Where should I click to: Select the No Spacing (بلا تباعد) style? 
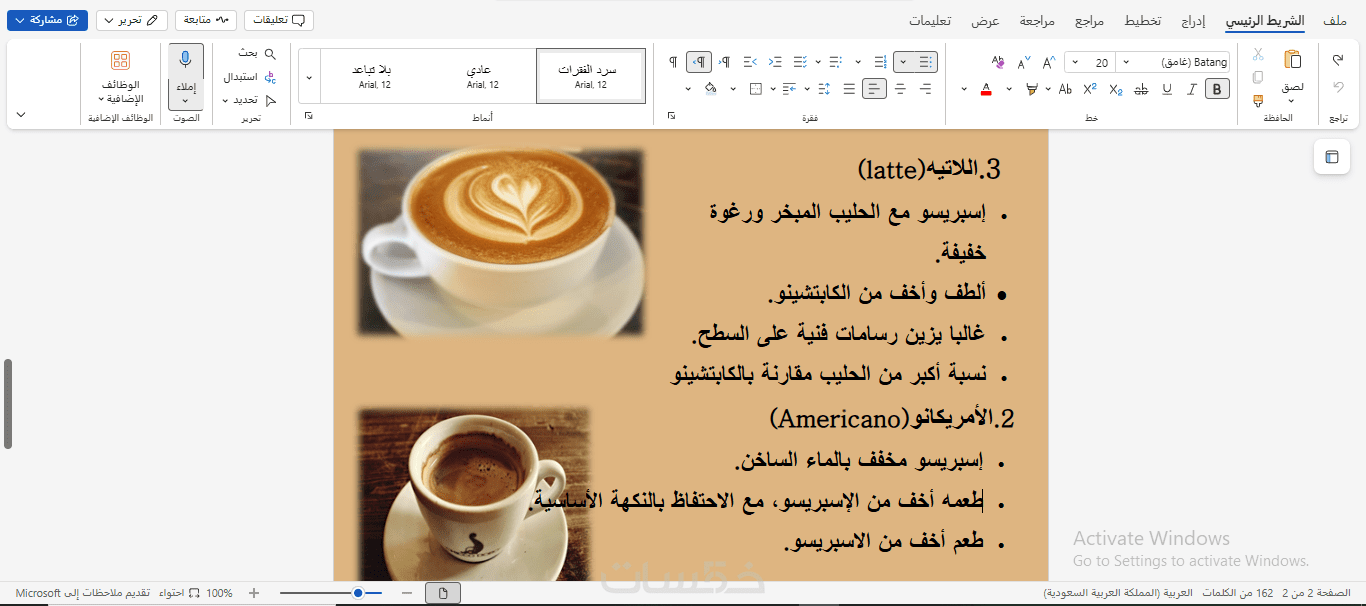[375, 76]
